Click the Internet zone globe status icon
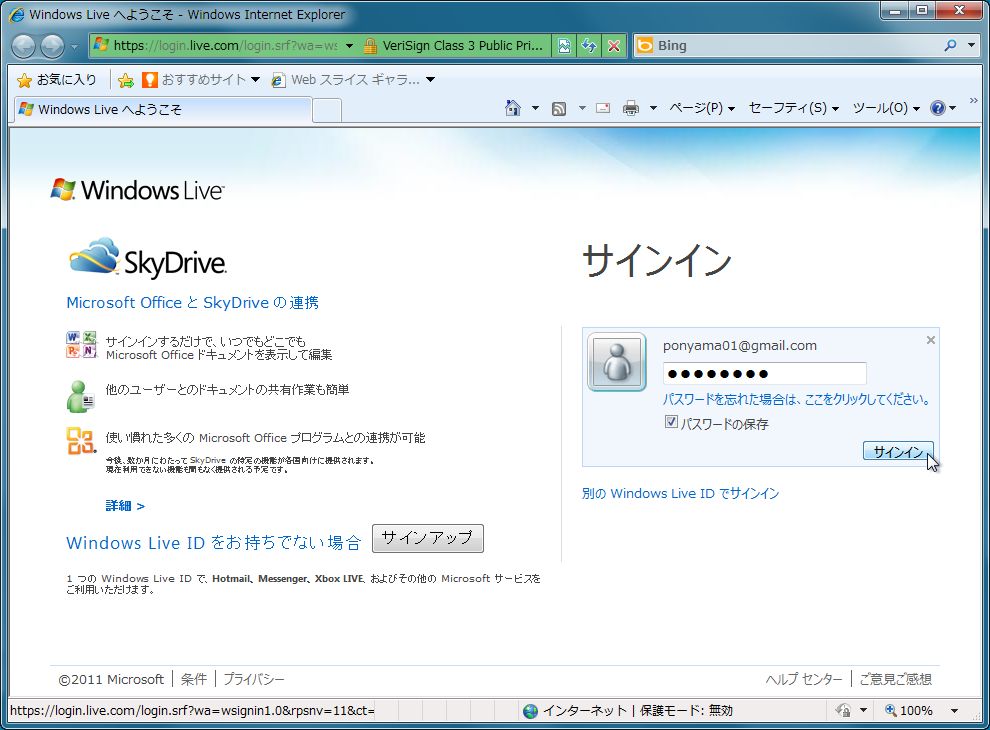Image resolution: width=990 pixels, height=730 pixels. (530, 711)
